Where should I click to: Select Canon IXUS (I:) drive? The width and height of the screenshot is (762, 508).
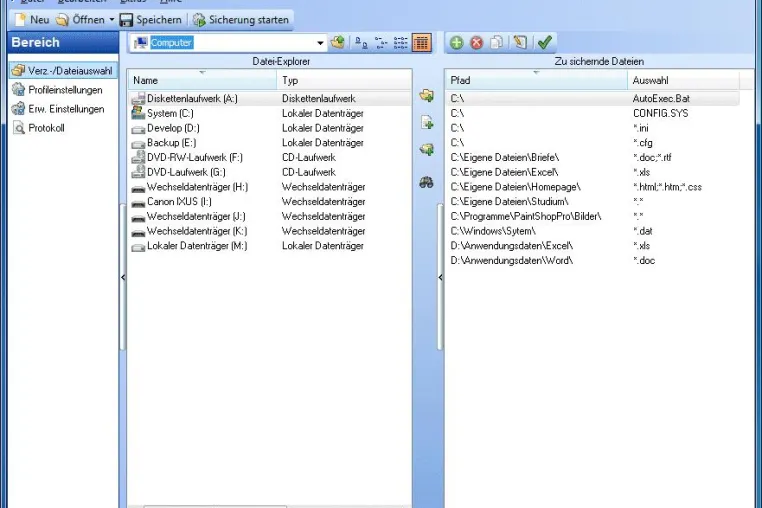270,202
